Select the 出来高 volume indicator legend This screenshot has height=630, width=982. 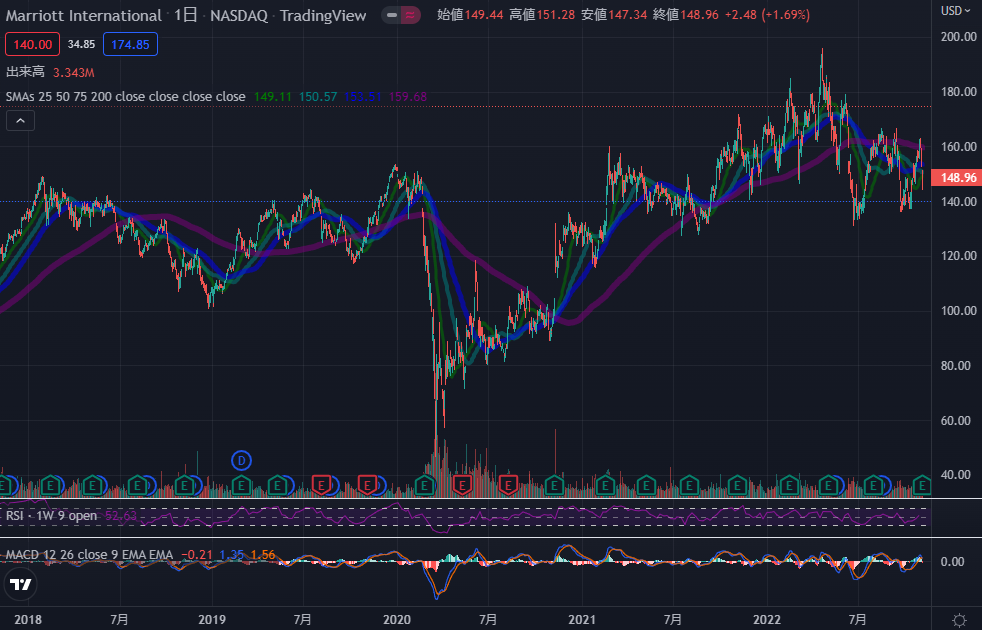coord(25,72)
